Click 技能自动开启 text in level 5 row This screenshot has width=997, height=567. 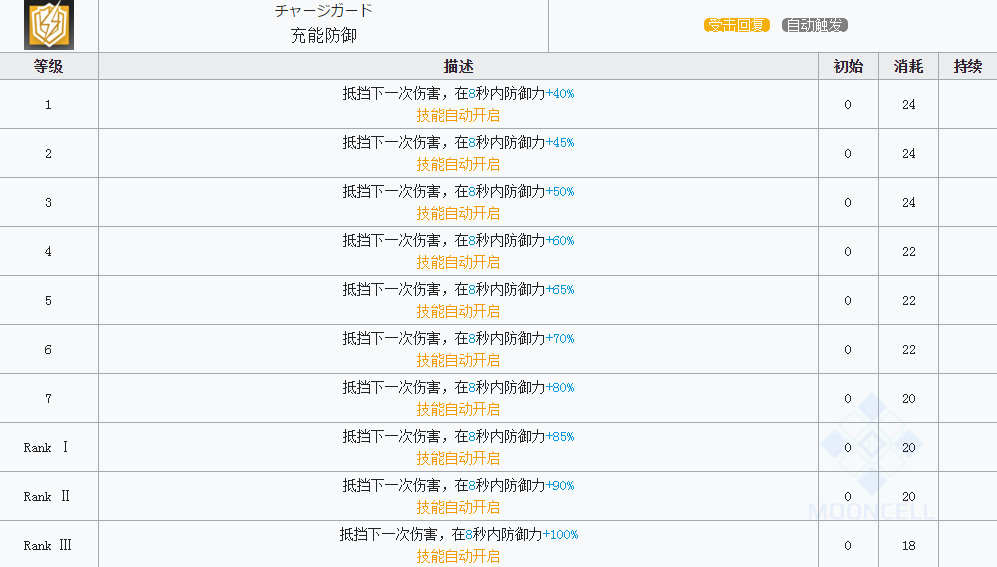click(458, 311)
